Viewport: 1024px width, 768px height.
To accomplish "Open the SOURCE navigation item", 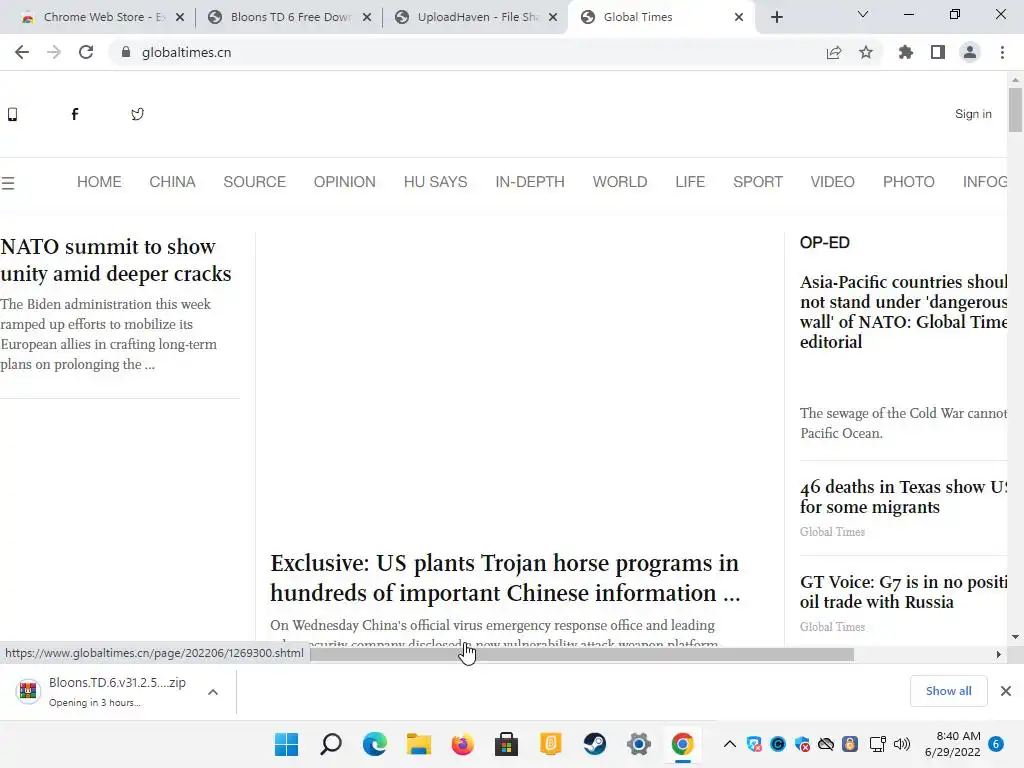I will point(255,182).
